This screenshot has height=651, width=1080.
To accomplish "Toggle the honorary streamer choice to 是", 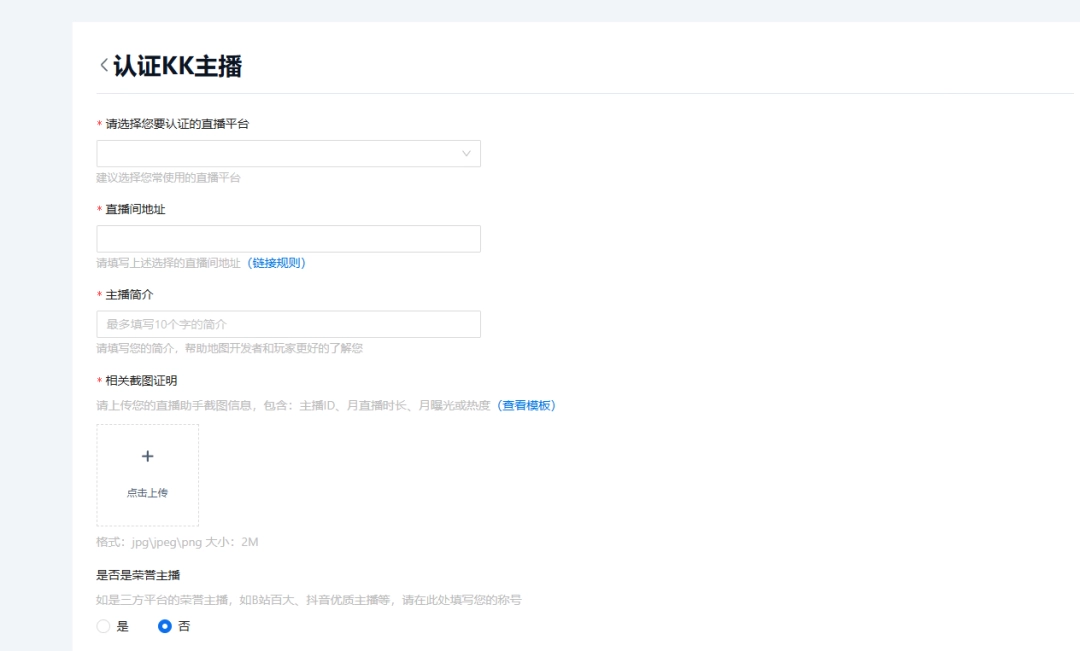I will [x=103, y=626].
